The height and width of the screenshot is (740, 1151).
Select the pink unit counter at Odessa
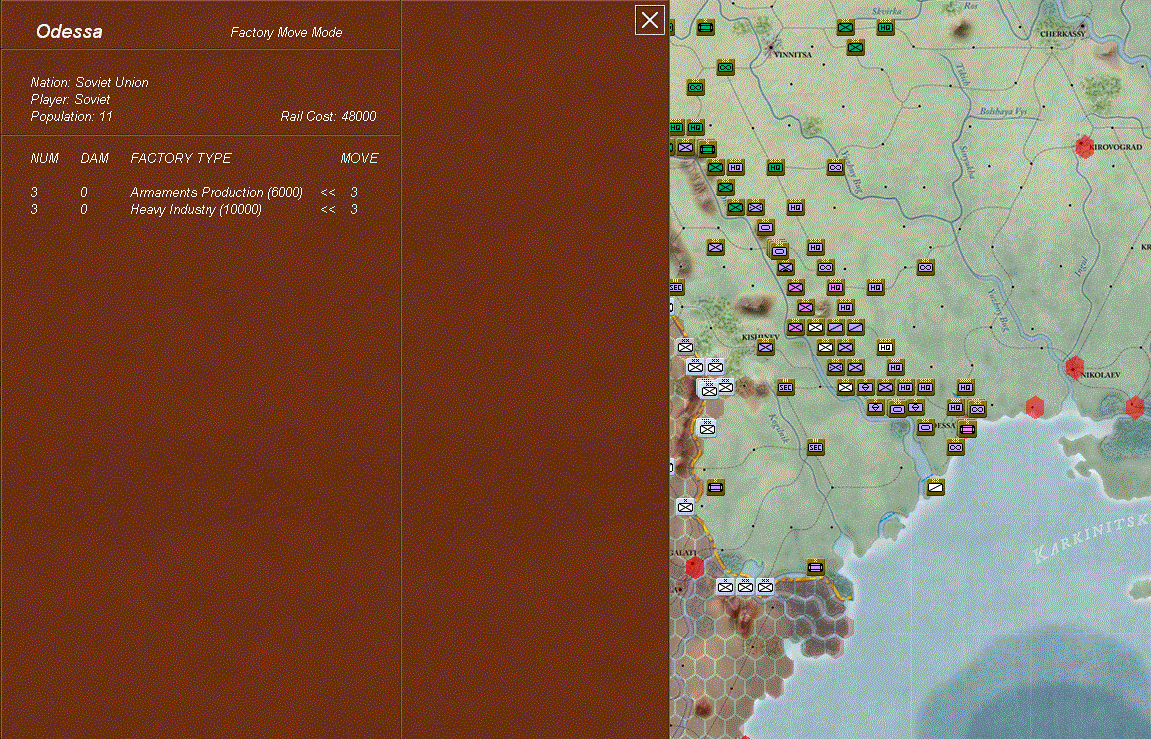click(x=966, y=429)
